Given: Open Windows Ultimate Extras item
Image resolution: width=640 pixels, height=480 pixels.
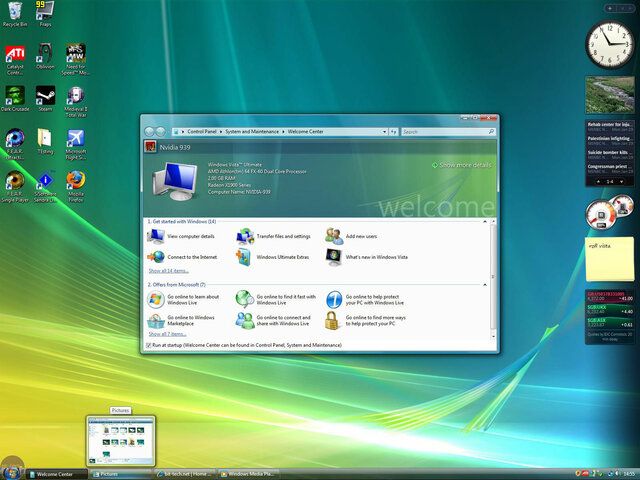Looking at the screenshot, I should 273,257.
